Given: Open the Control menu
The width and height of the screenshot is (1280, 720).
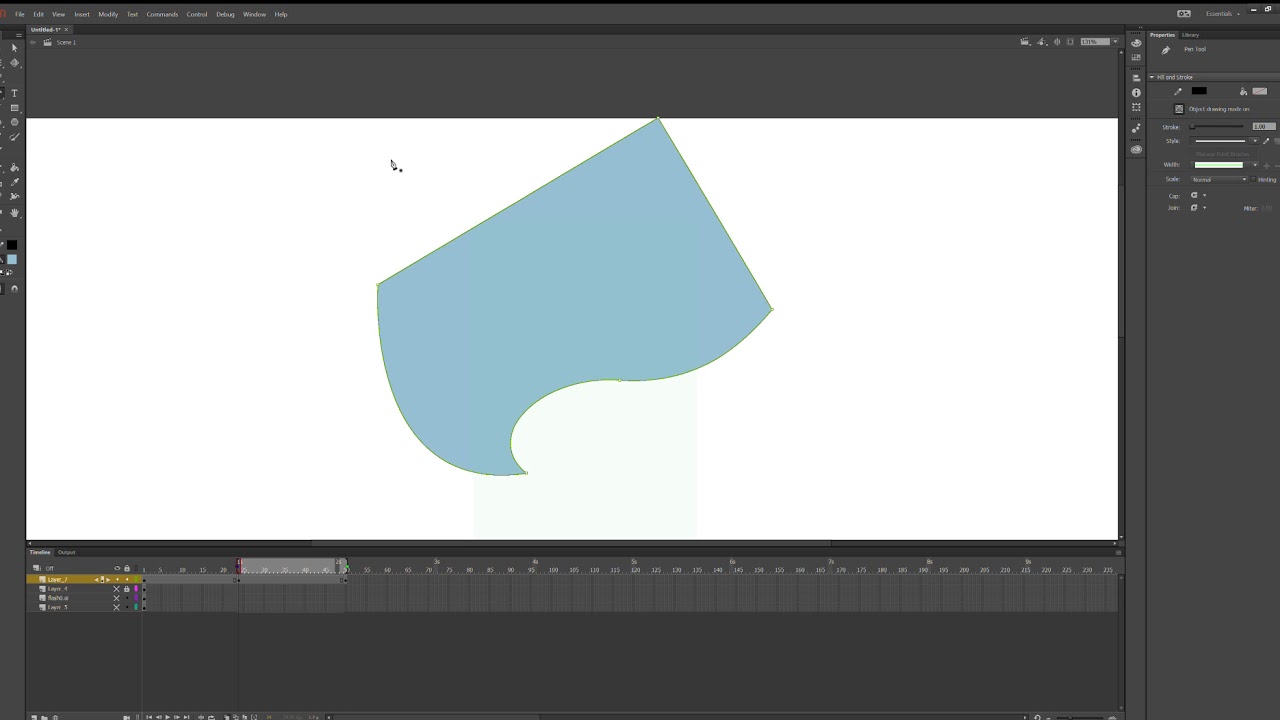Looking at the screenshot, I should coord(197,14).
